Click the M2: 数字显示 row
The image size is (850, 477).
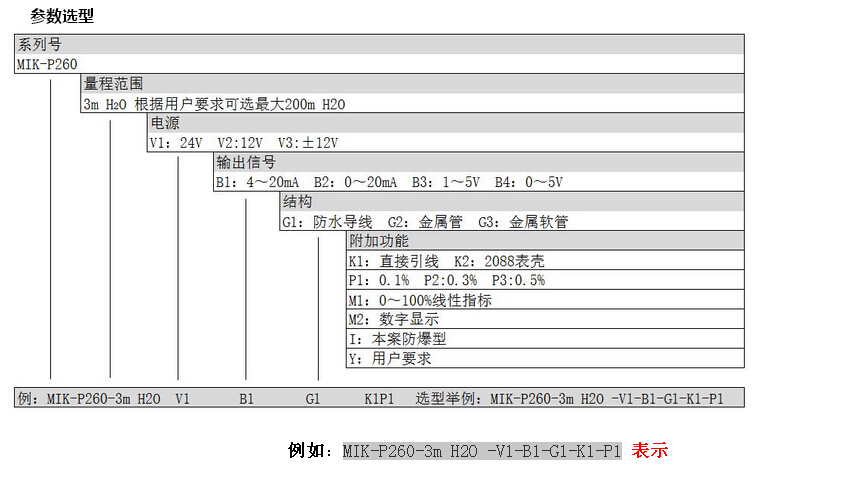(393, 319)
